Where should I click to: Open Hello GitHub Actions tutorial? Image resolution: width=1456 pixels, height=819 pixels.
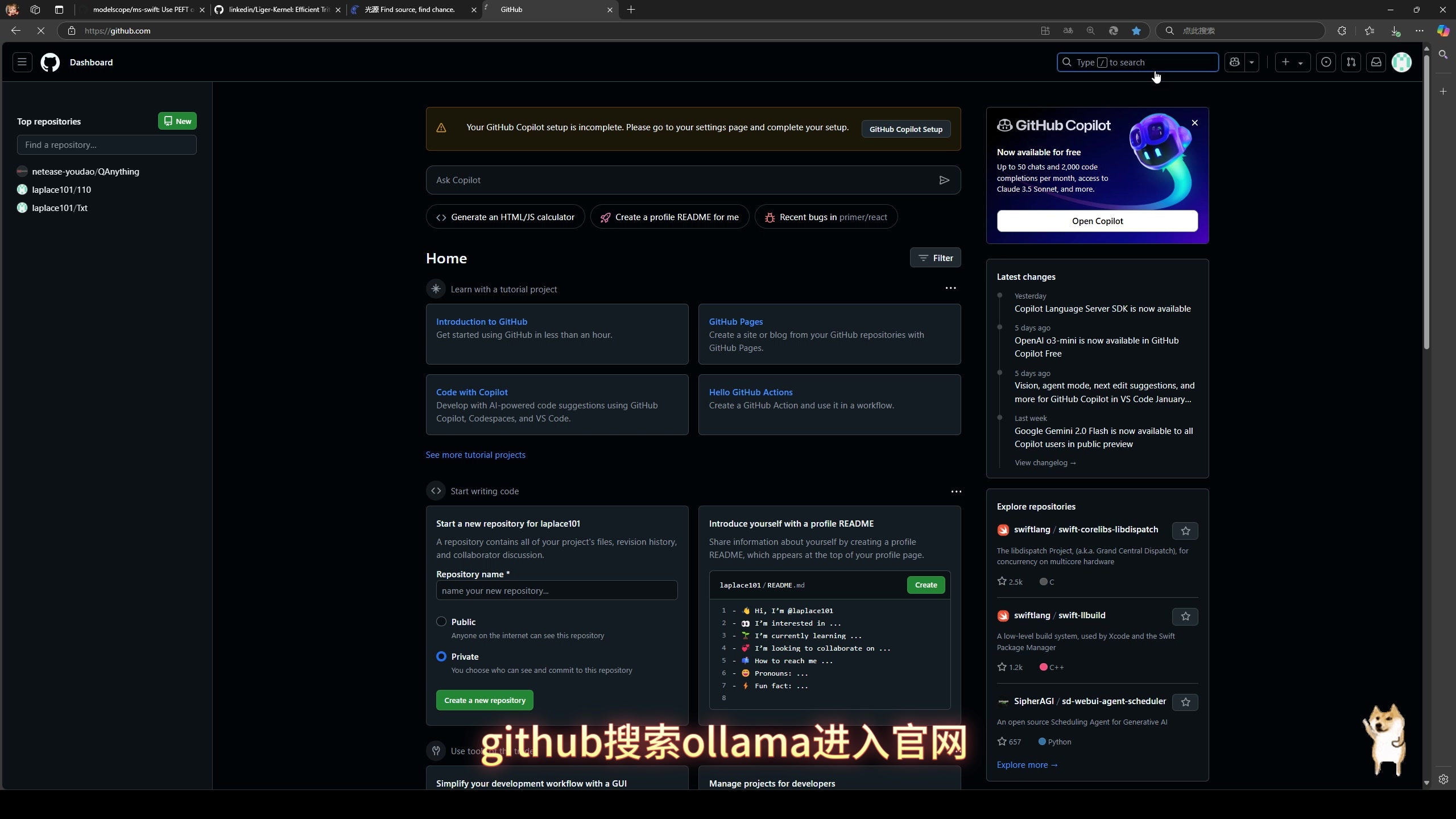(751, 392)
